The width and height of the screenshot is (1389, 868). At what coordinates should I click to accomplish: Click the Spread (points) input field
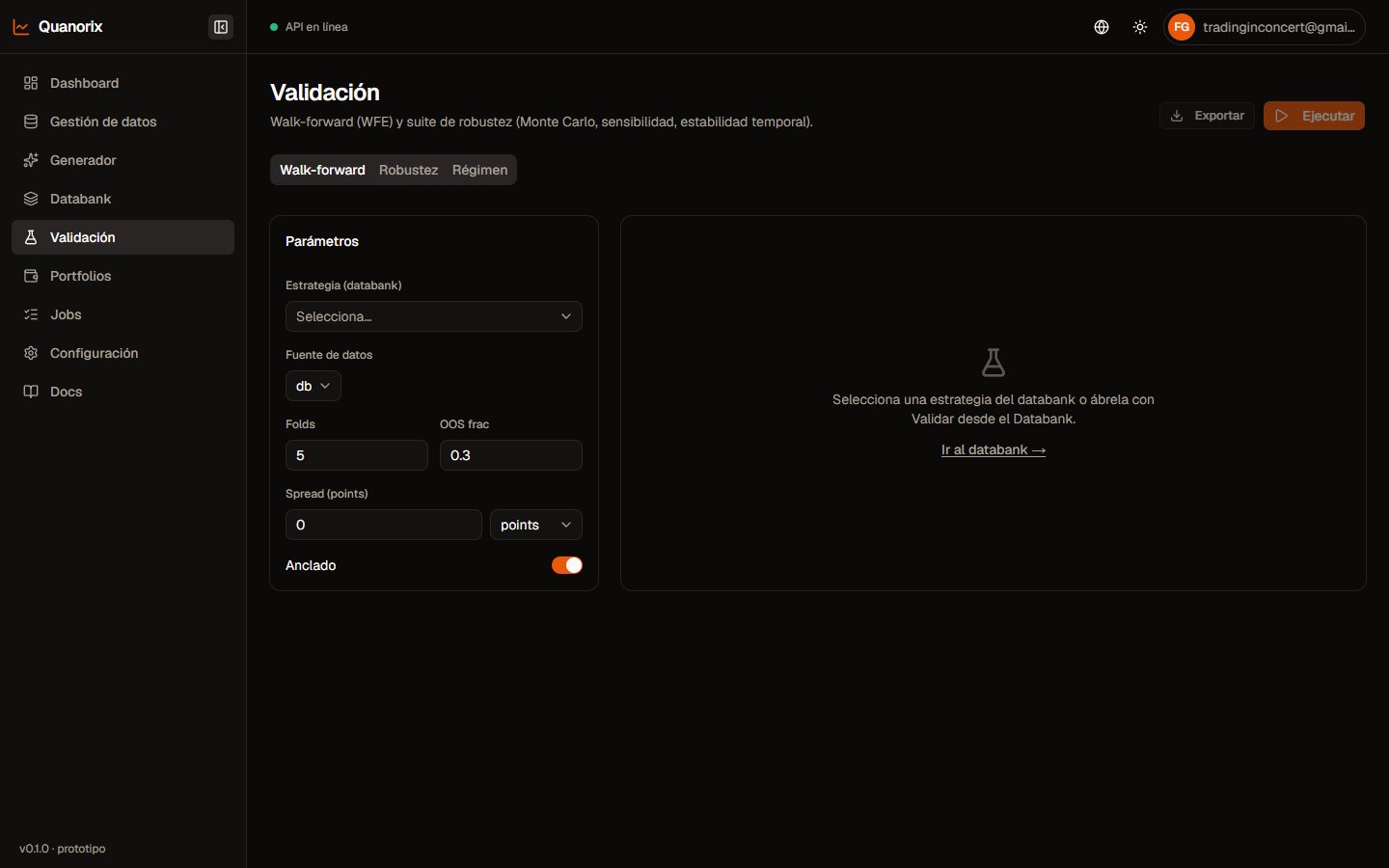coord(384,525)
